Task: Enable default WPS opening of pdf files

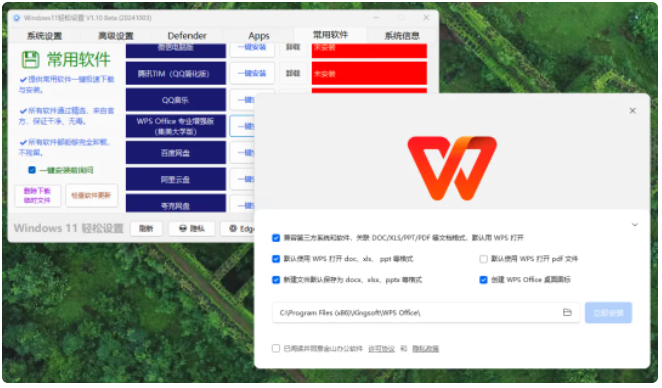Action: click(483, 259)
